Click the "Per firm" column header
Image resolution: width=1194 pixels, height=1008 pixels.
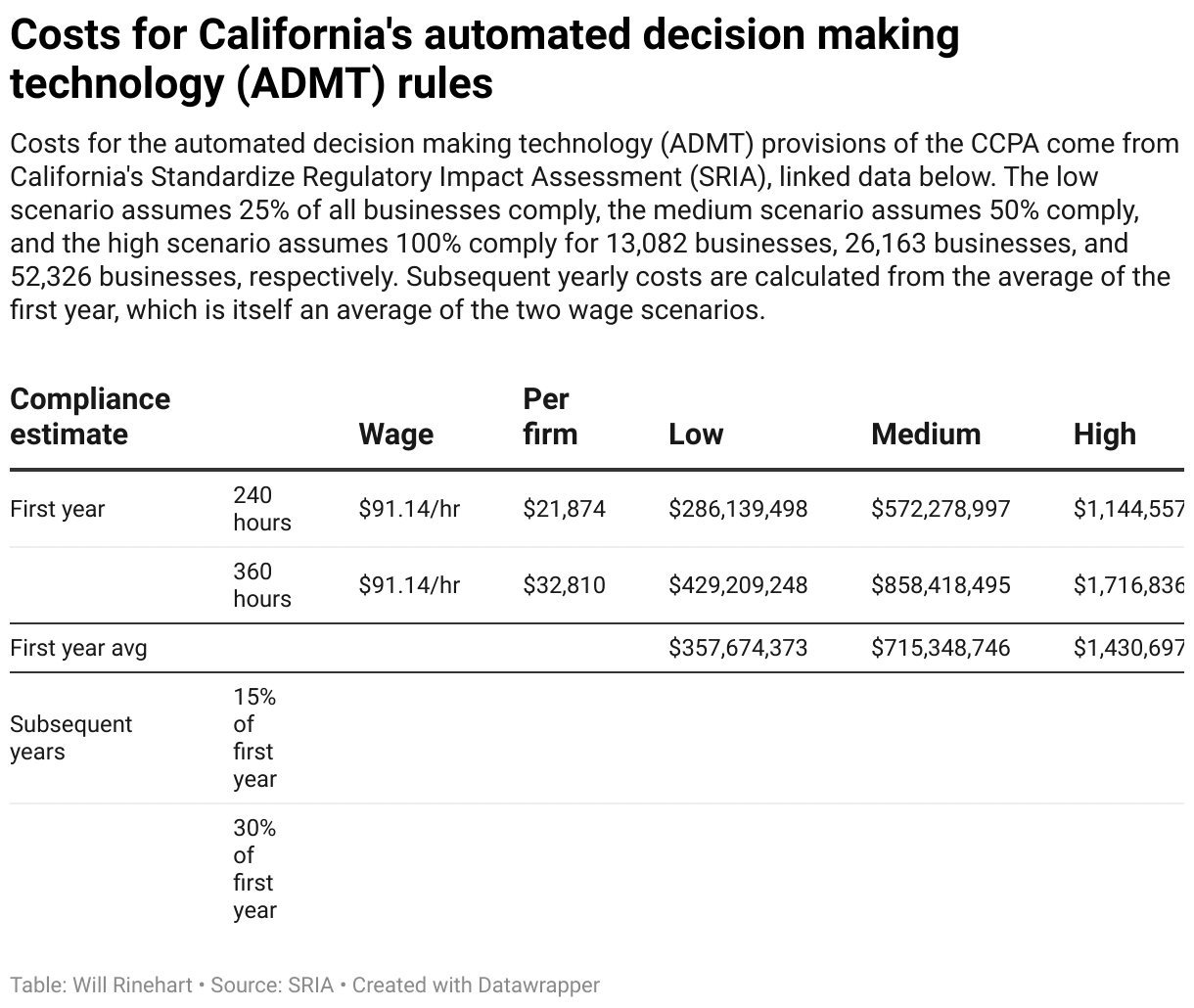click(x=550, y=417)
